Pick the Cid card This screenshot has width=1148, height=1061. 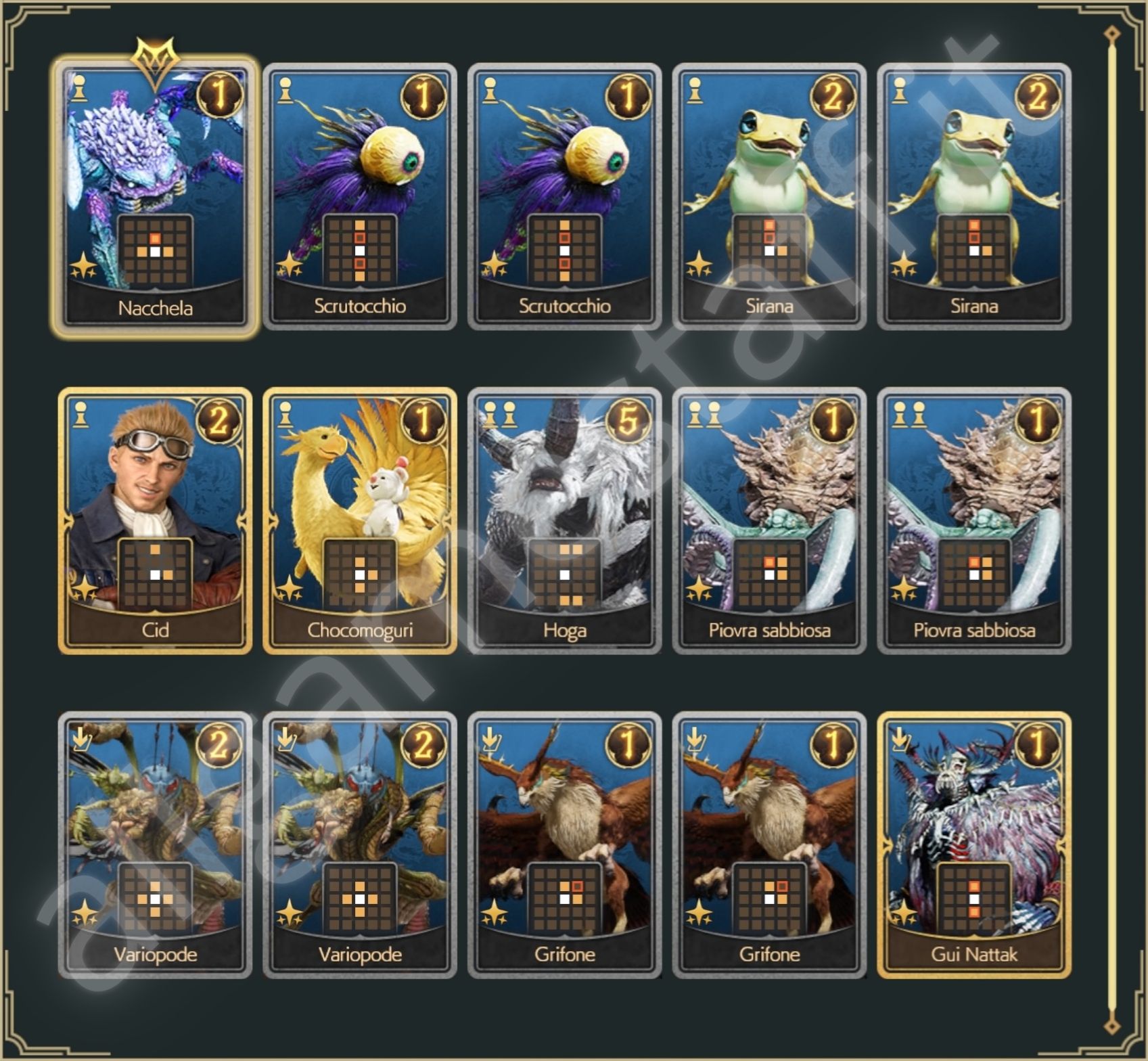click(x=156, y=521)
